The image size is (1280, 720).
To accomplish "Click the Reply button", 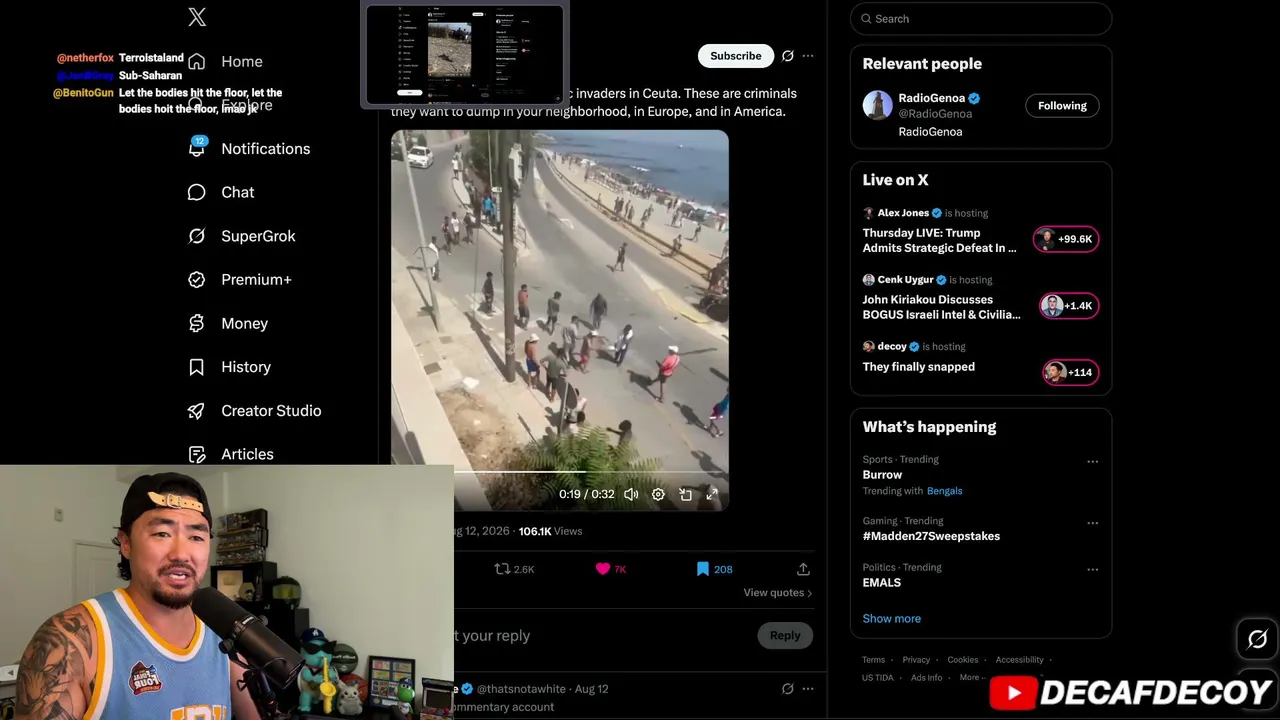I will [x=785, y=636].
